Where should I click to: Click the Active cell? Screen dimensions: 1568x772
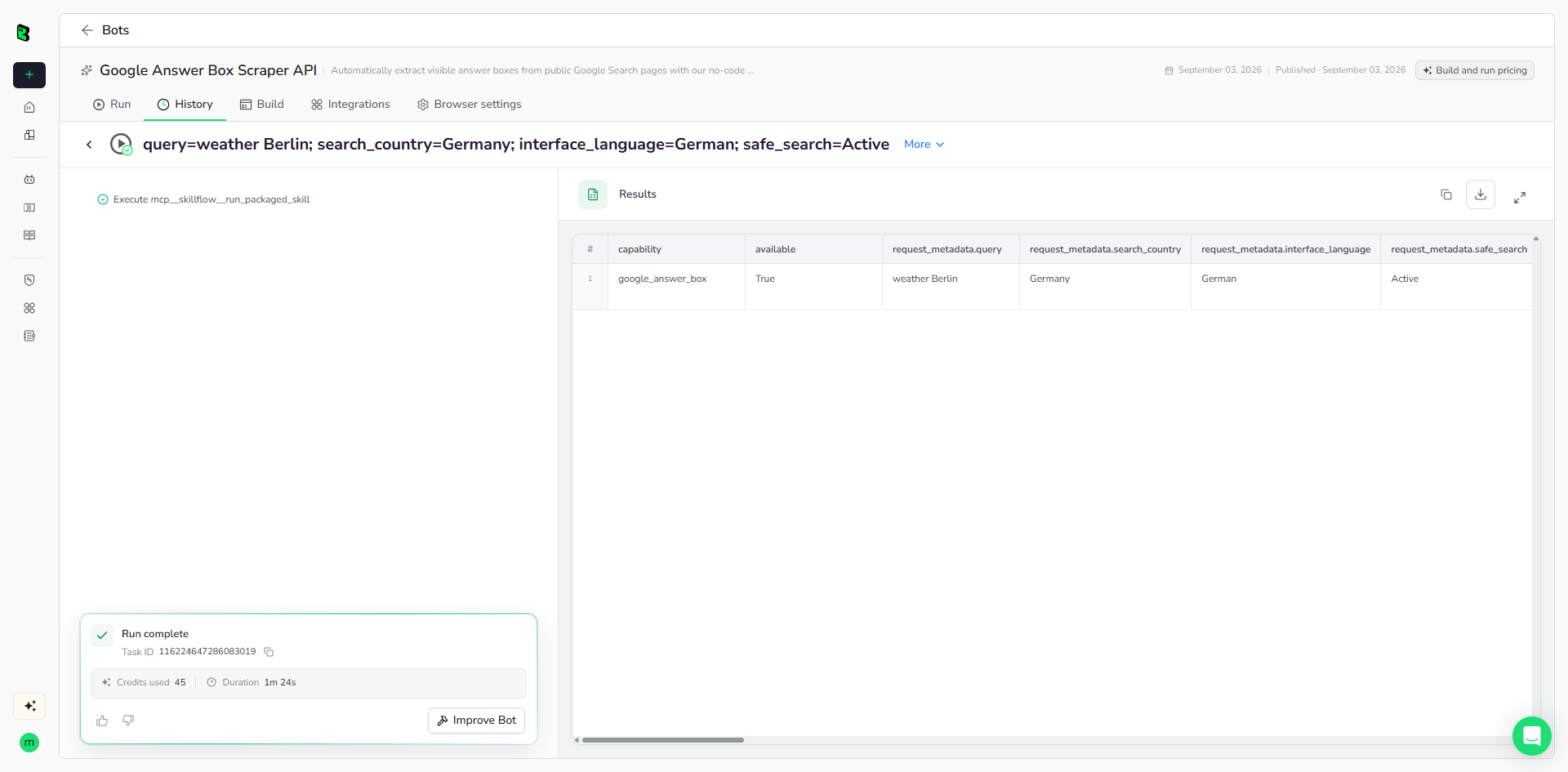1457,287
